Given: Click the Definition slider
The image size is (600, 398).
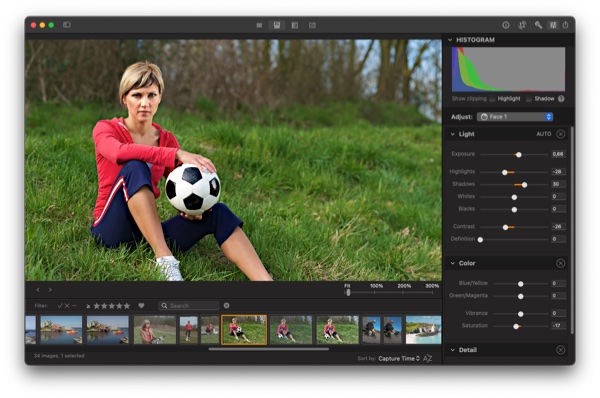Looking at the screenshot, I should click(514, 240).
